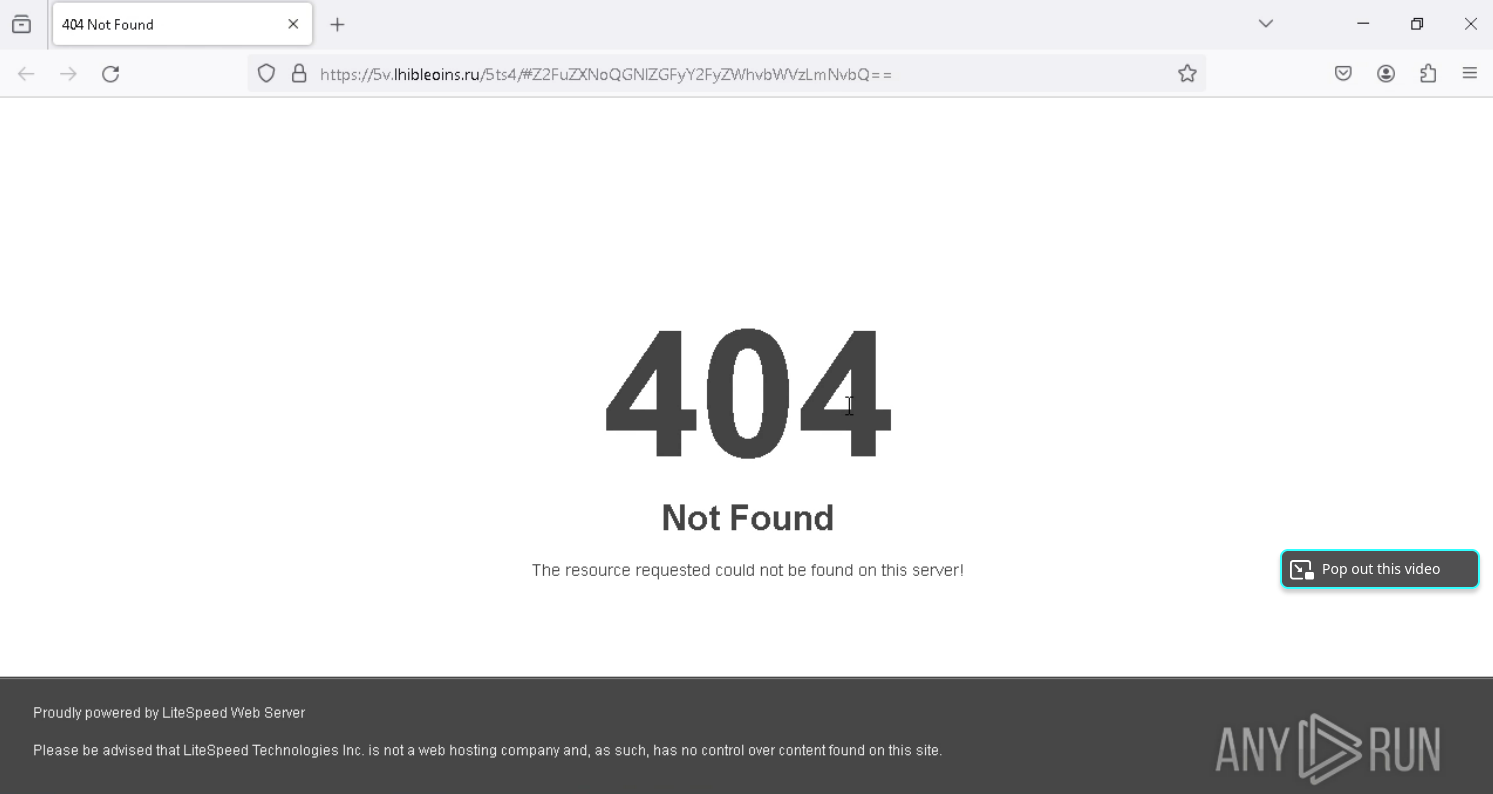Image resolution: width=1493 pixels, height=794 pixels.
Task: Open the Firefox account menu
Action: click(x=1386, y=74)
